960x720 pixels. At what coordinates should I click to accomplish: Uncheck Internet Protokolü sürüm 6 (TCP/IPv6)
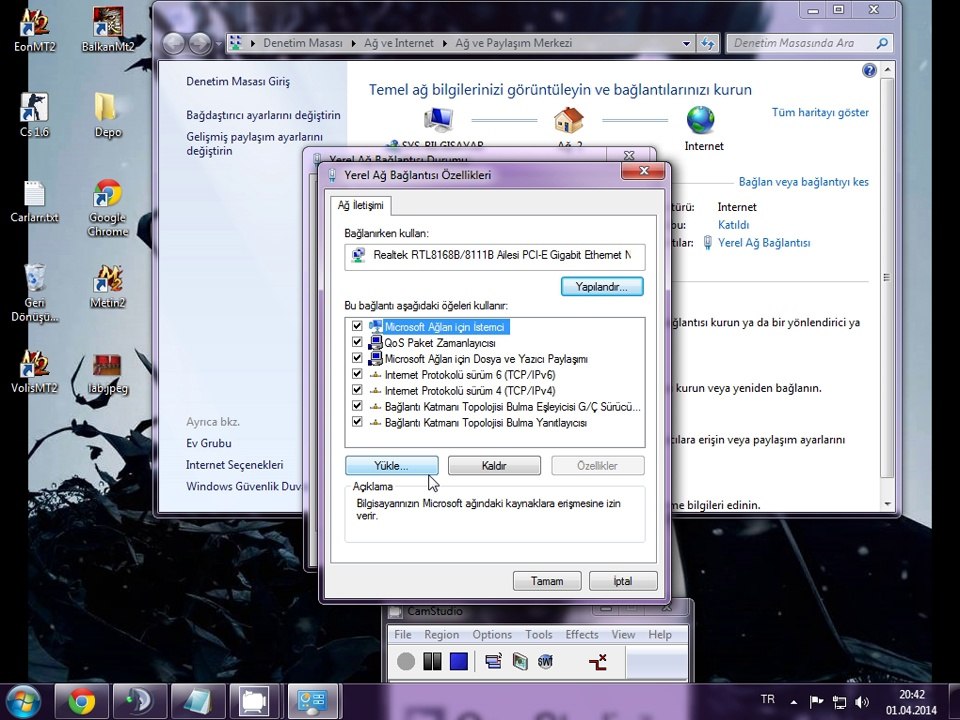357,374
